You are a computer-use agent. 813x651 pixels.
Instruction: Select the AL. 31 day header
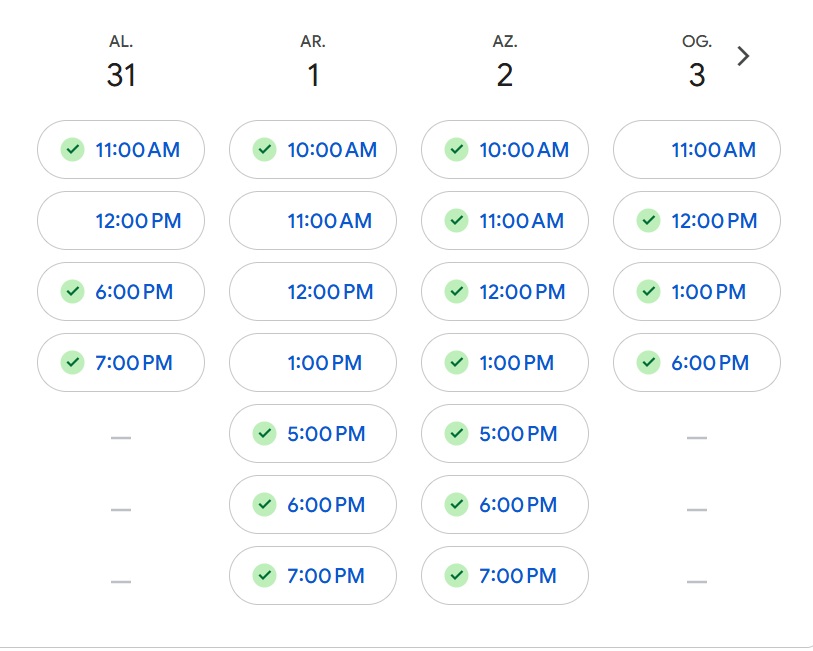(121, 62)
